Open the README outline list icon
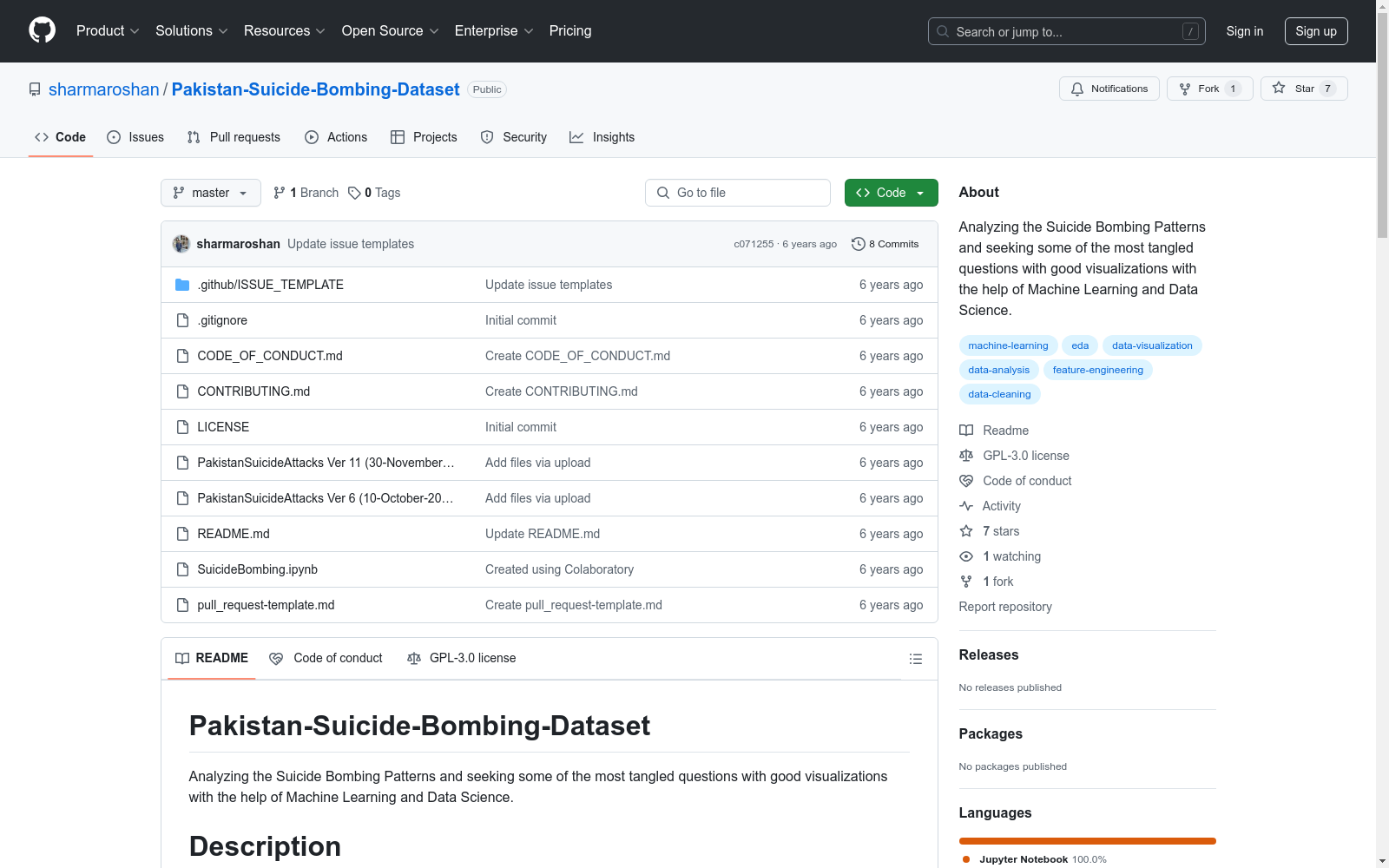The width and height of the screenshot is (1389, 868). point(916,659)
